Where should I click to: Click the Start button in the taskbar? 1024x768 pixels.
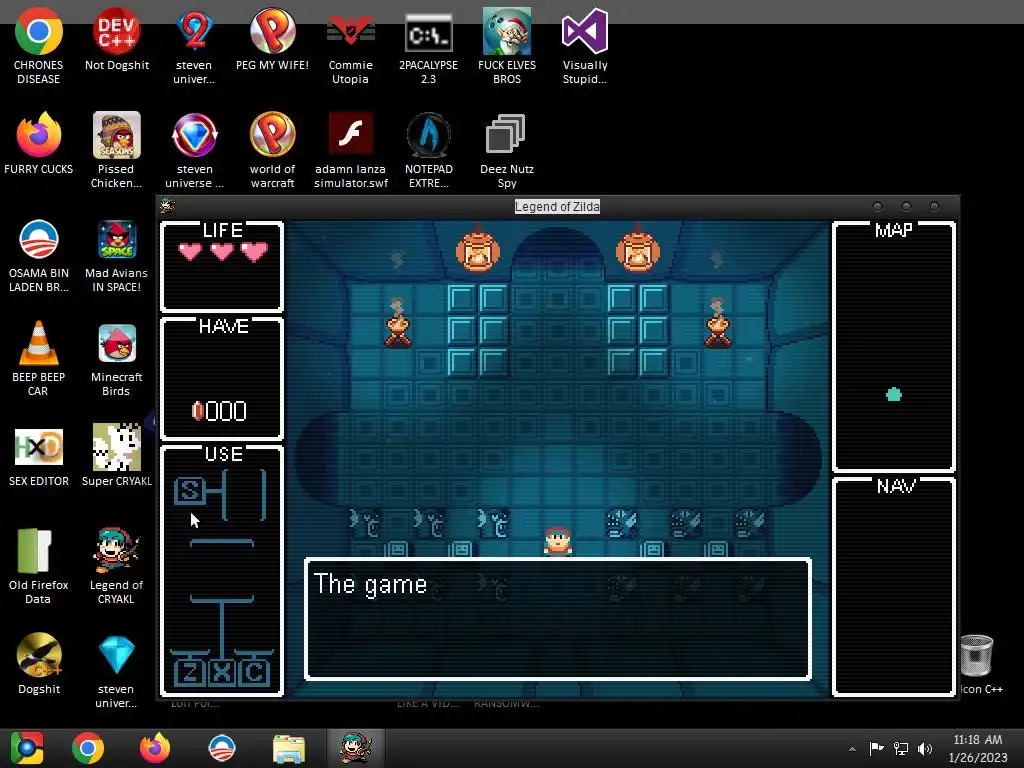pos(26,748)
